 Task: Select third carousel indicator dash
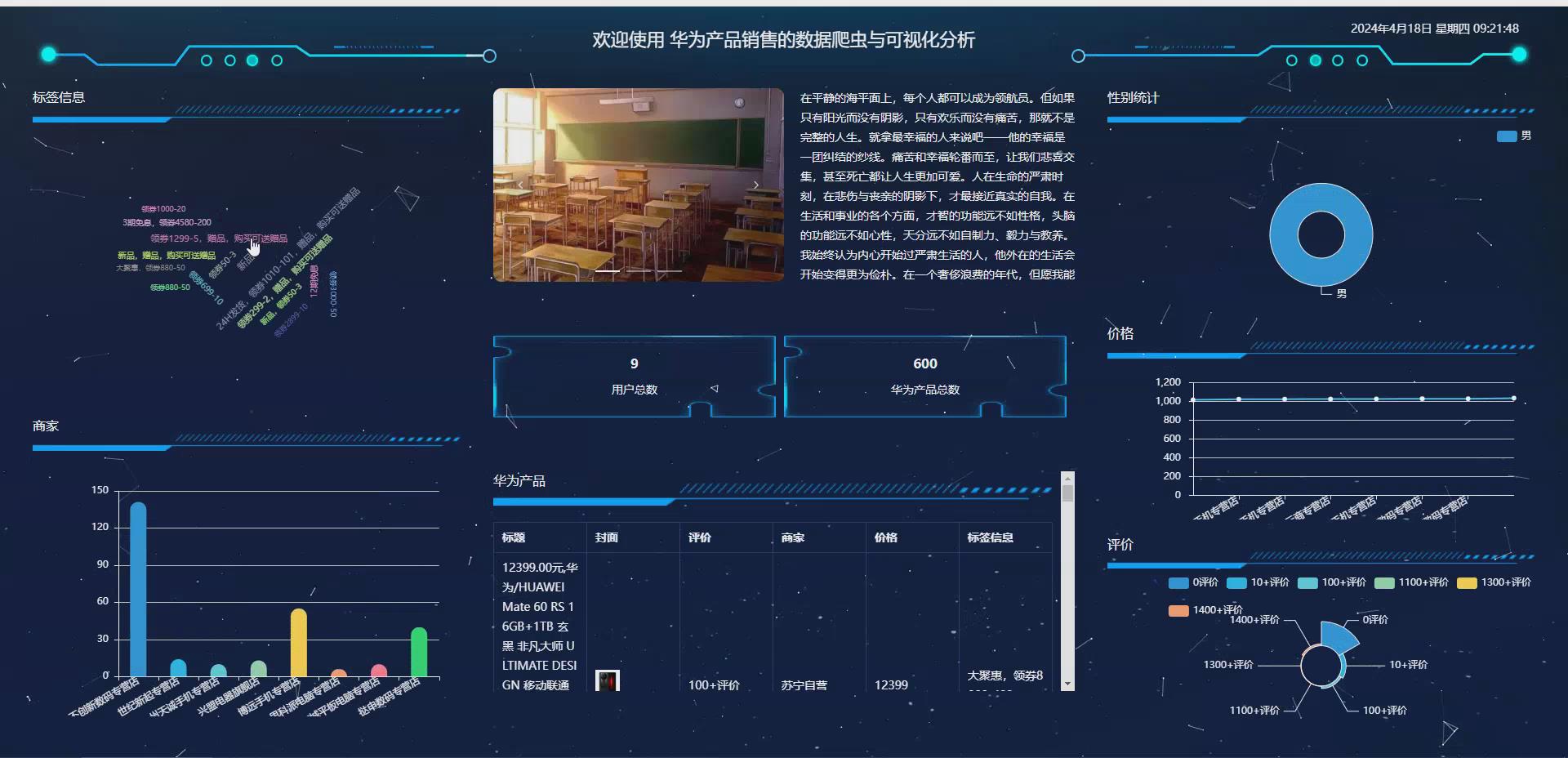[x=670, y=270]
